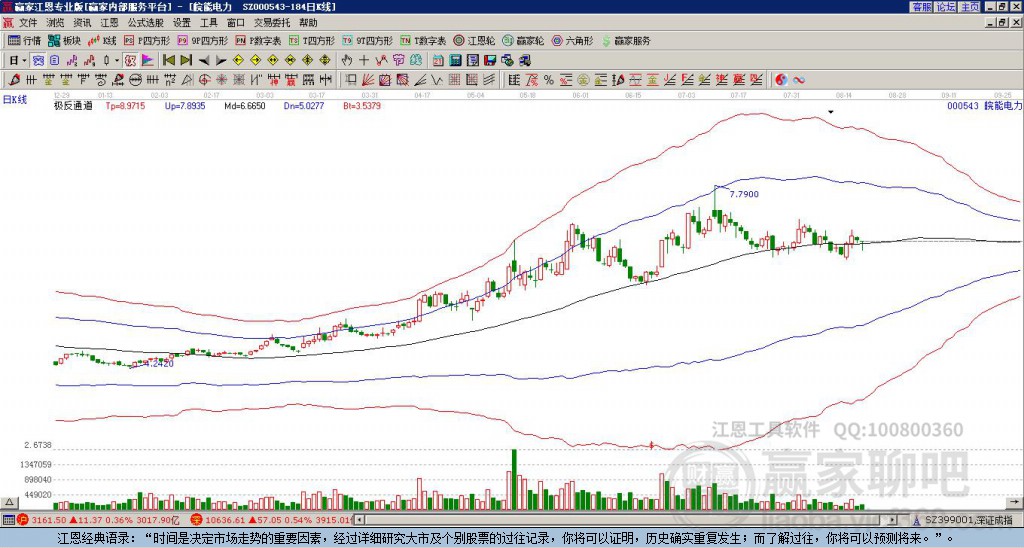The image size is (1024, 548).
Task: Click the black left arrow icon
Action: point(204,61)
